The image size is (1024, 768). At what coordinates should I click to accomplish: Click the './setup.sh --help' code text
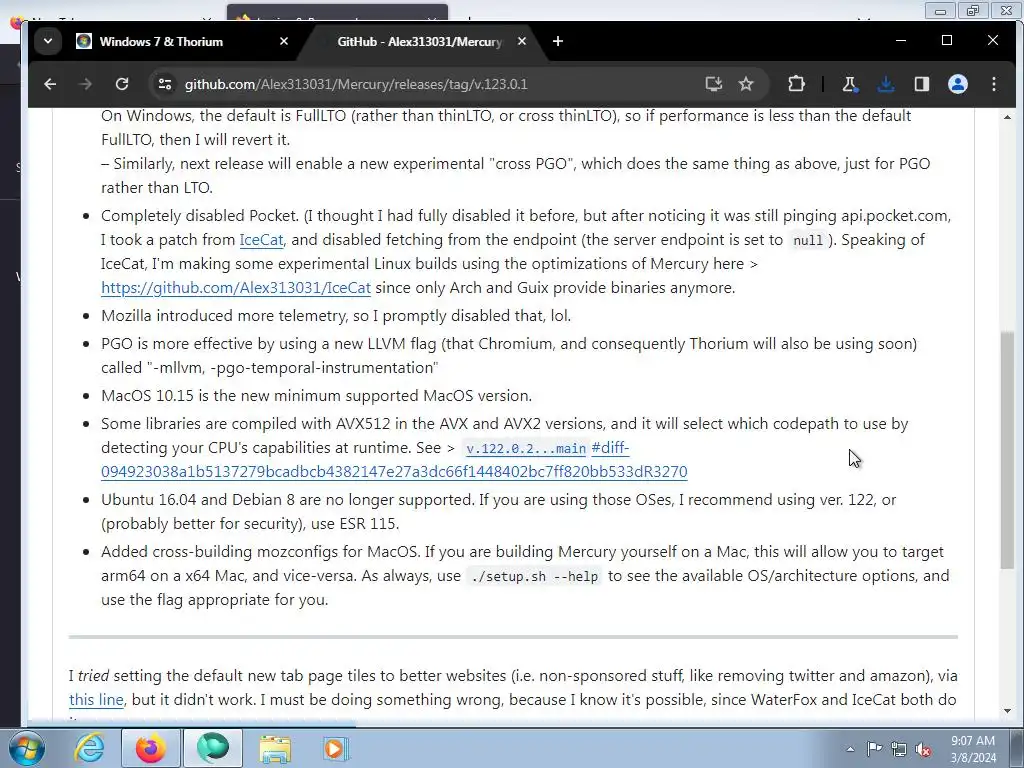pyautogui.click(x=534, y=576)
